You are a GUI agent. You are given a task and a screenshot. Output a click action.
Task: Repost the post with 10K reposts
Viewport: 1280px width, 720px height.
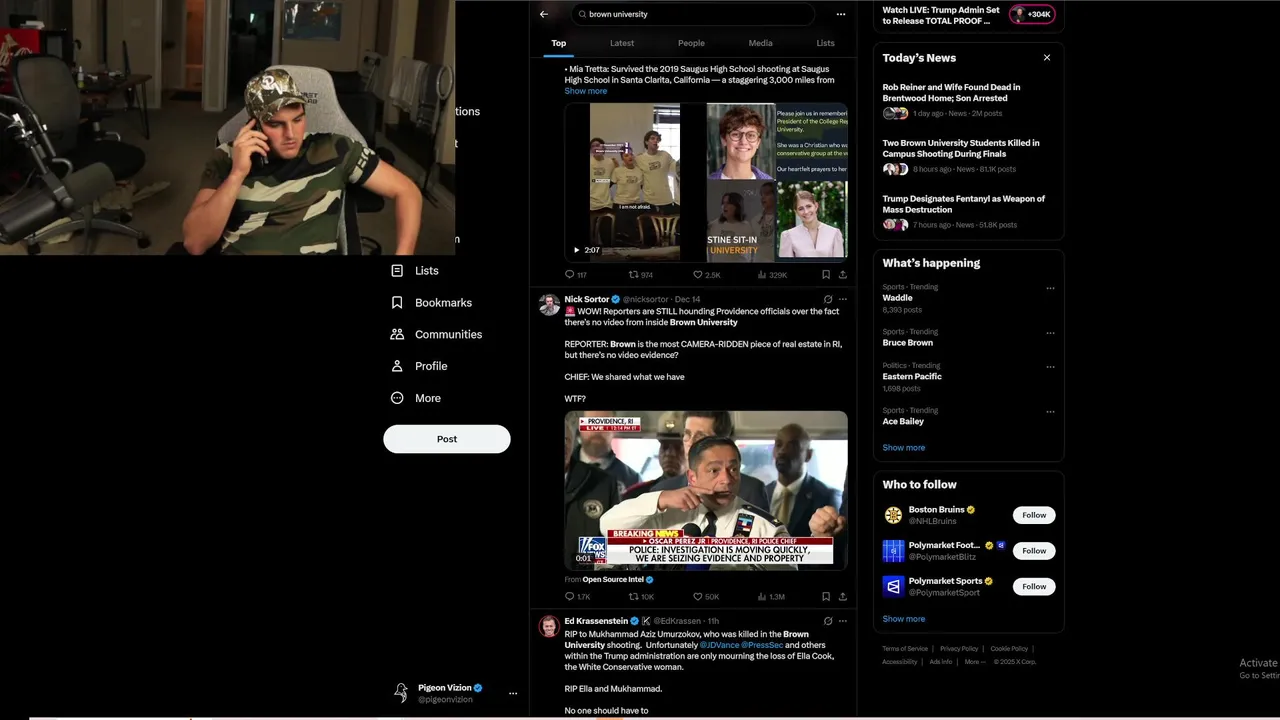click(641, 597)
